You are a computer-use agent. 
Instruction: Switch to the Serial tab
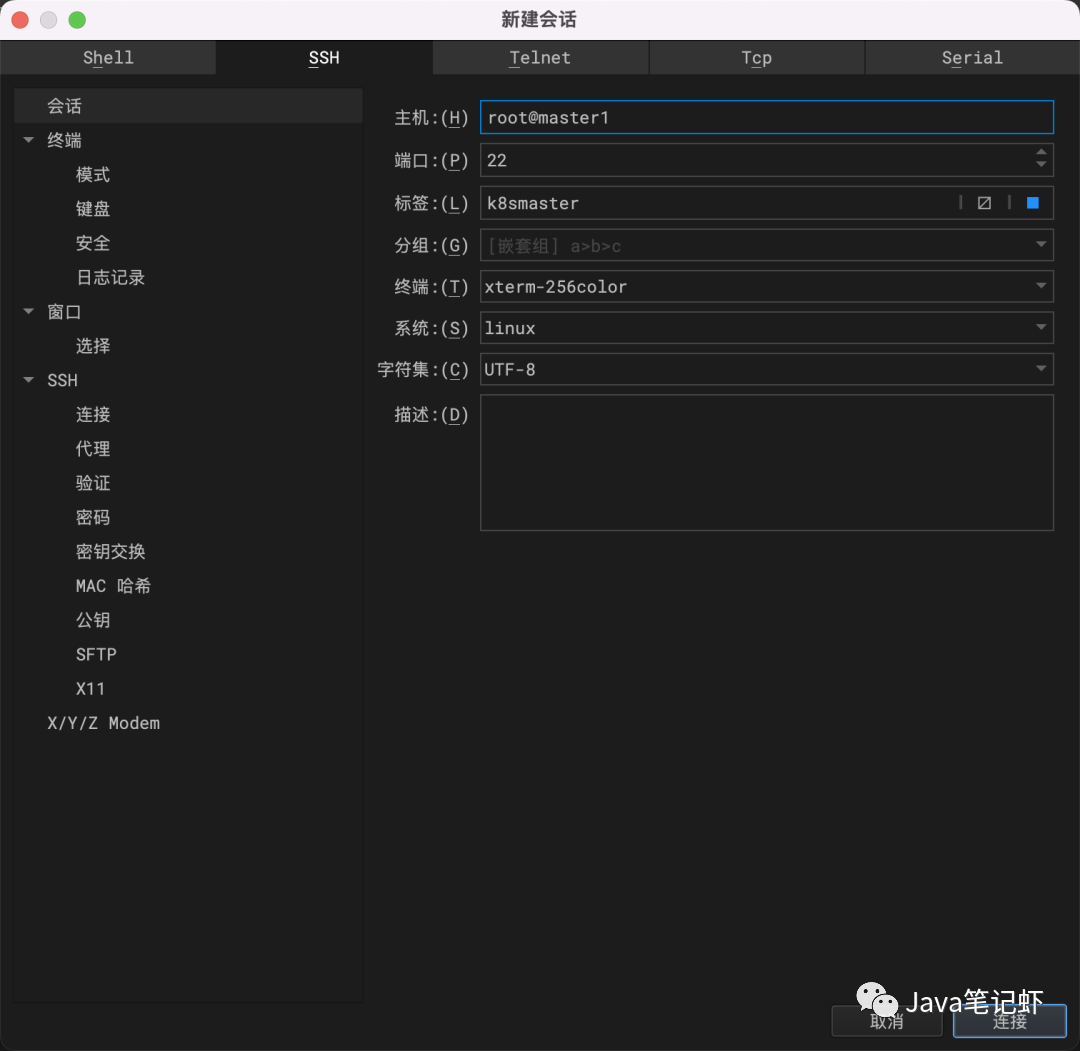971,57
